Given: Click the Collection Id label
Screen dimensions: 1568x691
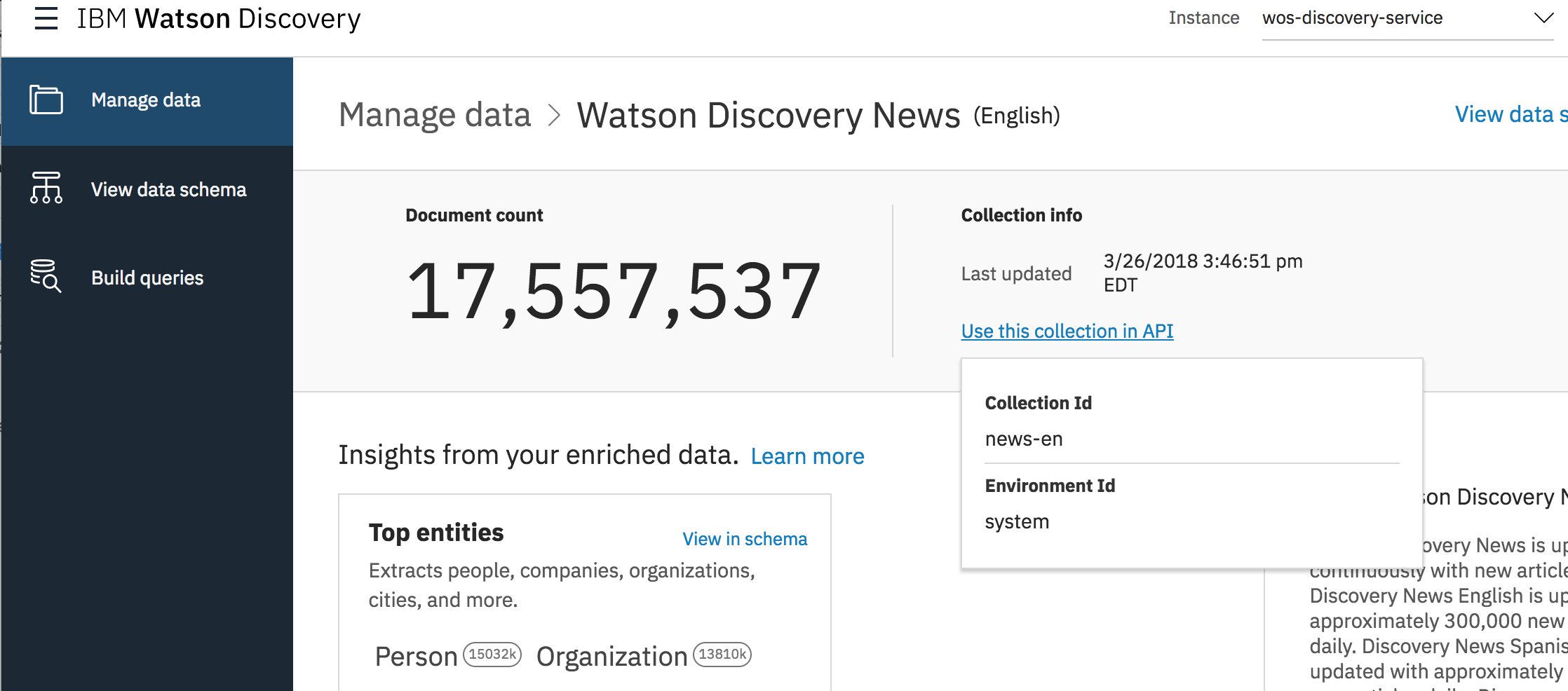Looking at the screenshot, I should pyautogui.click(x=1038, y=403).
